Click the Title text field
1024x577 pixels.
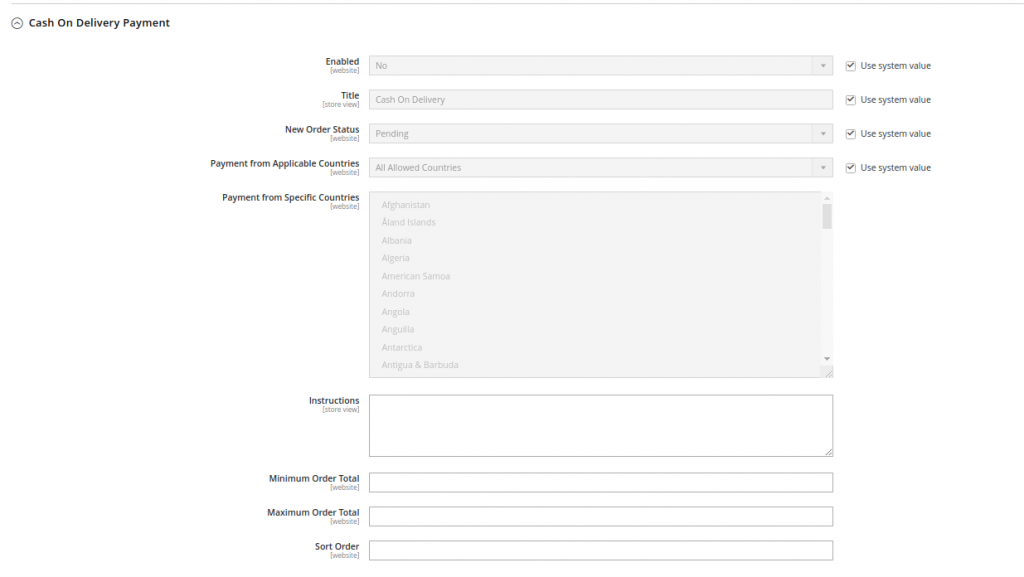[600, 100]
